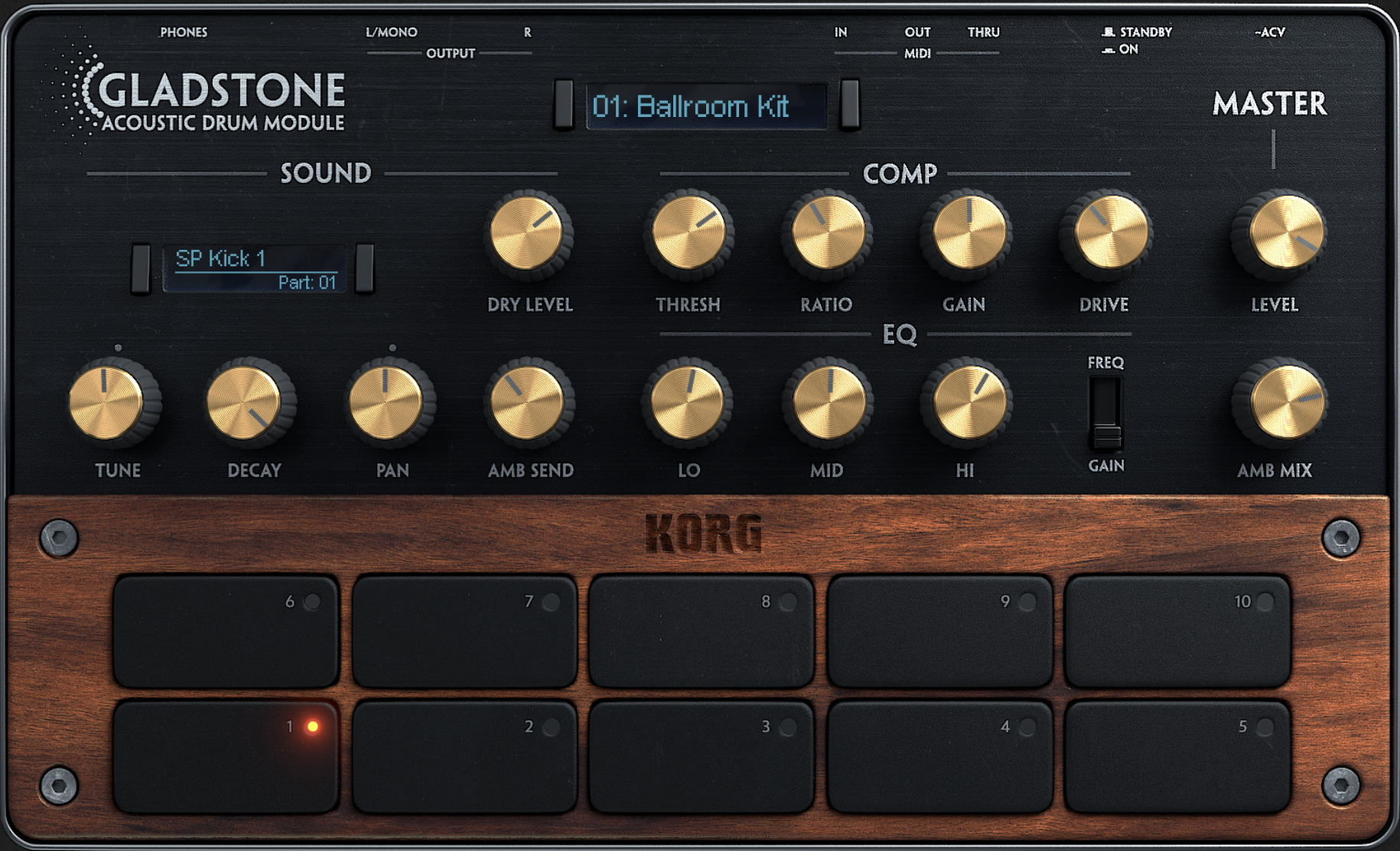Click the DECAY knob

point(245,402)
